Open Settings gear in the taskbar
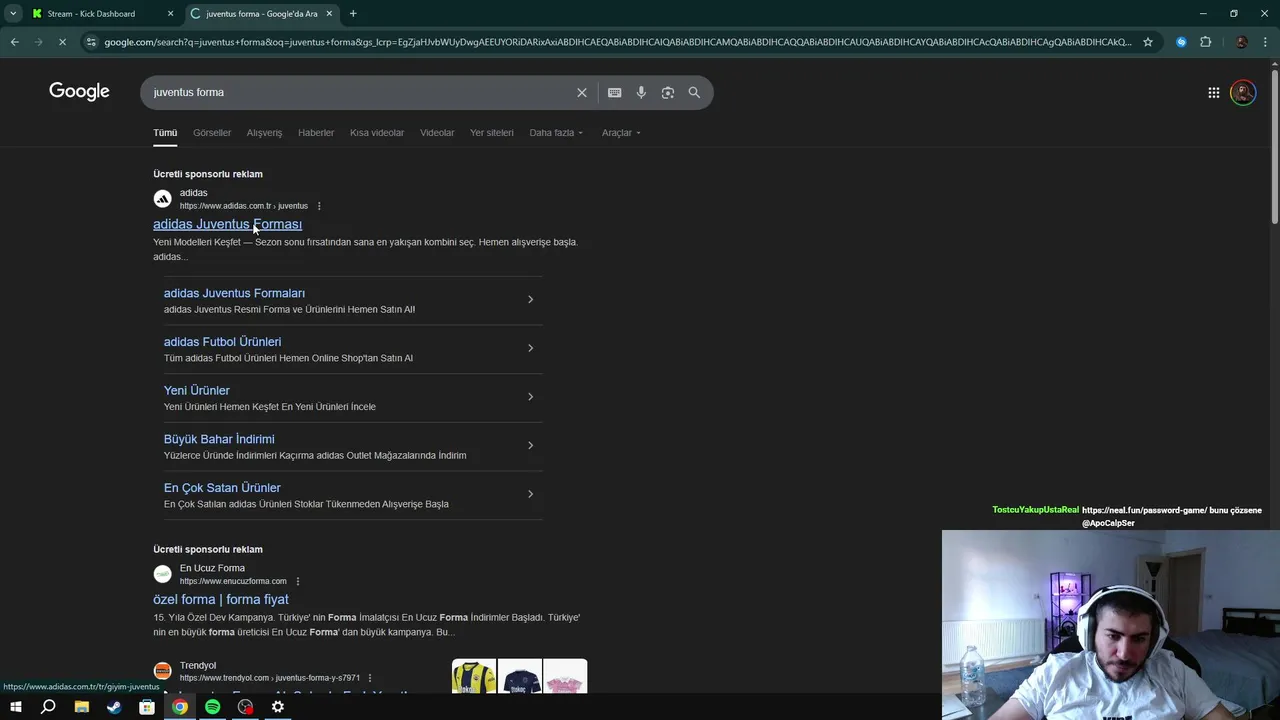Screen dimensions: 1280x720 pyautogui.click(x=278, y=707)
